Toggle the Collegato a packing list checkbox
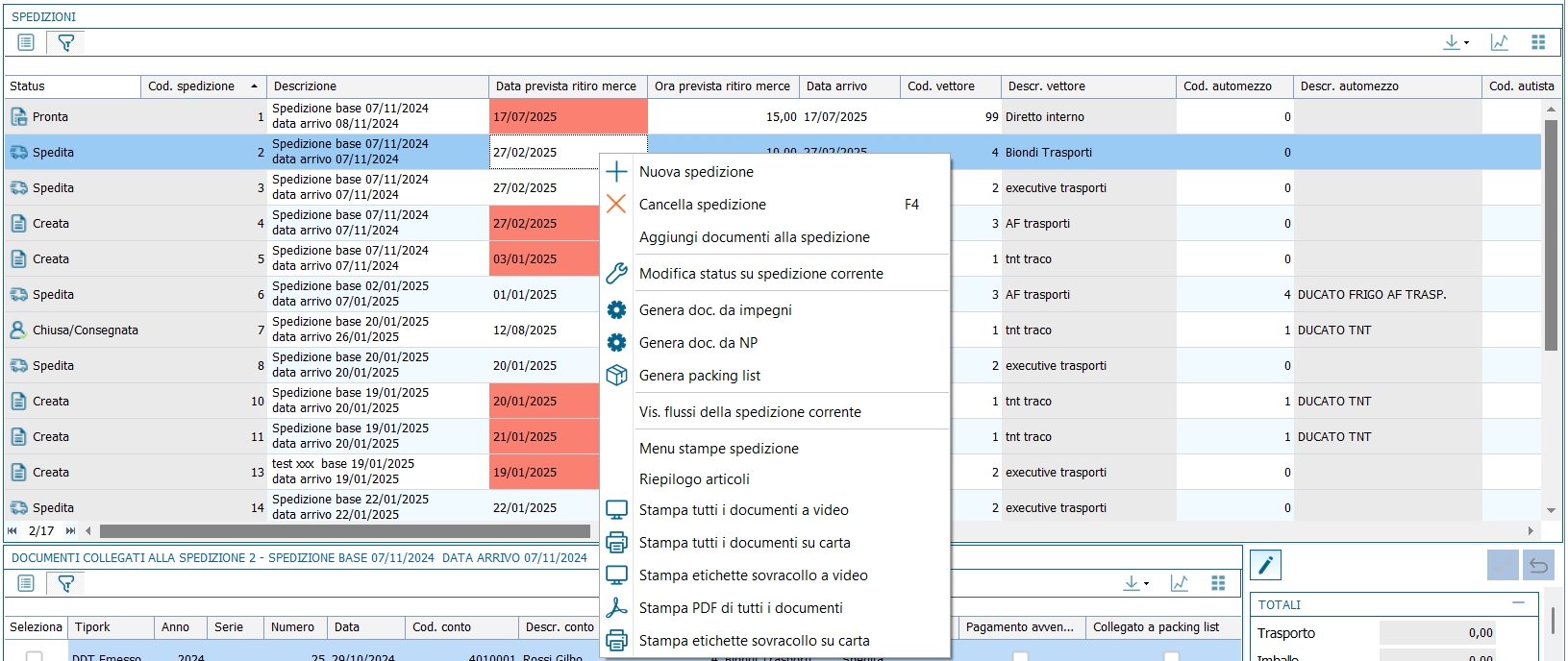Image resolution: width=1568 pixels, height=661 pixels. (x=1171, y=656)
